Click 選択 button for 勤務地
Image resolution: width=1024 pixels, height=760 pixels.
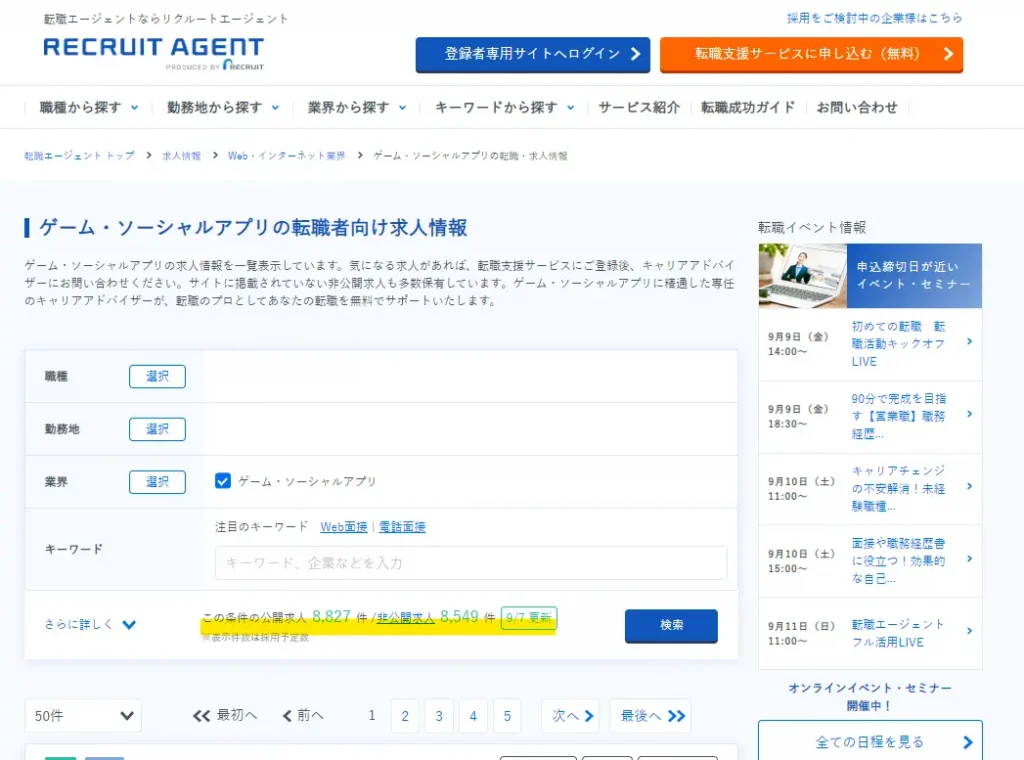pos(157,429)
